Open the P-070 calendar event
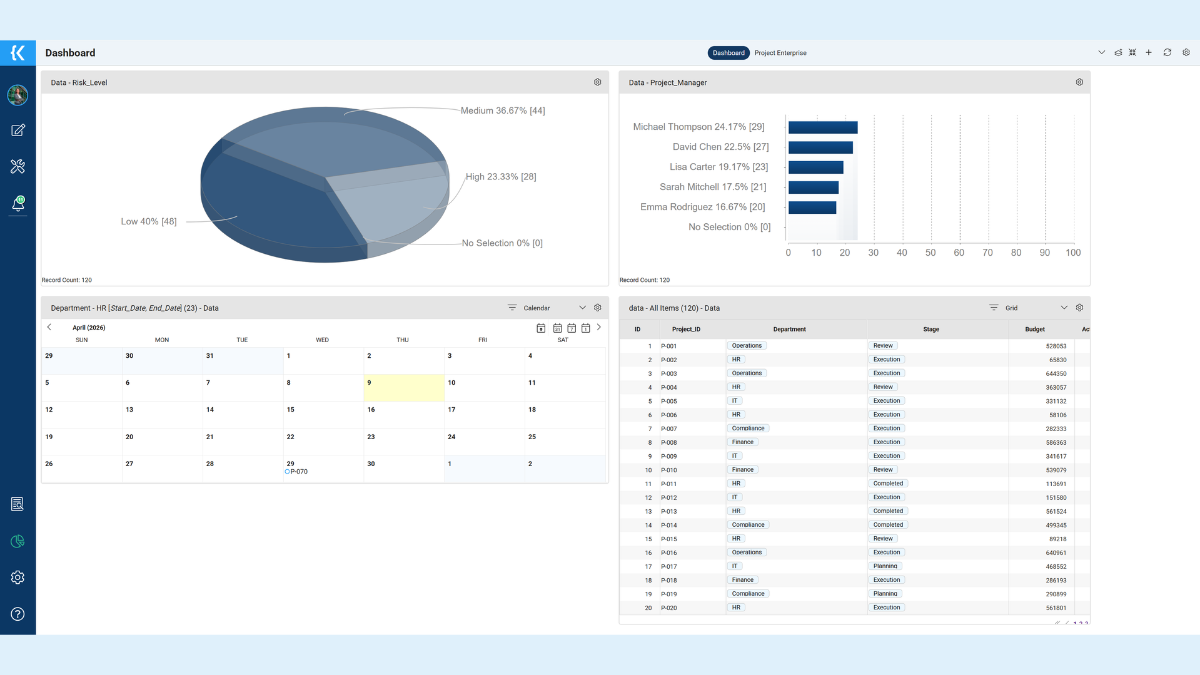Viewport: 1200px width, 675px height. (x=297, y=471)
